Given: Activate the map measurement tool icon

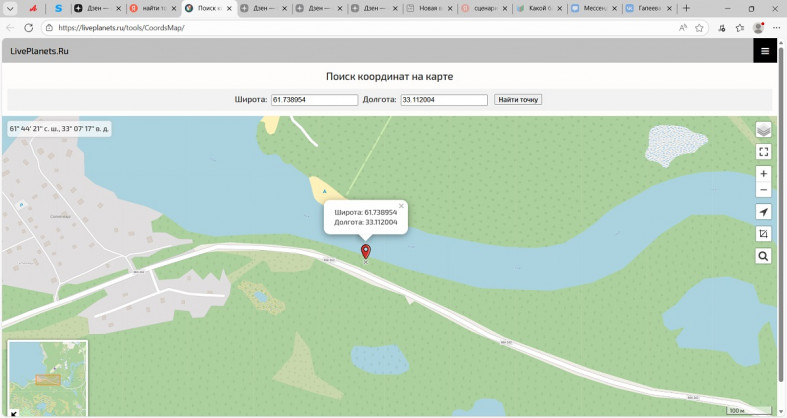Looking at the screenshot, I should 763,234.
